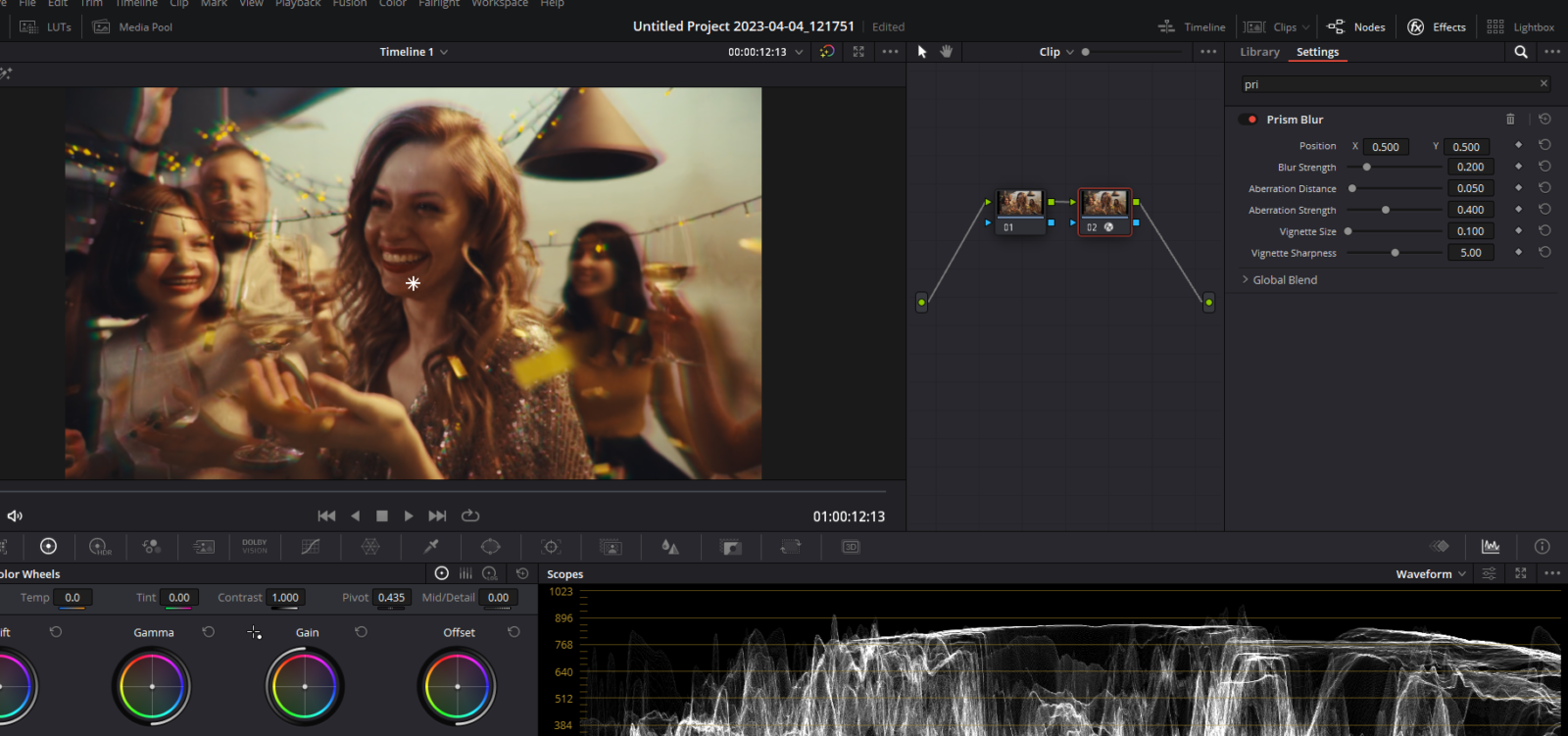1568x736 pixels.
Task: Open the Motion Effects palette
Action: click(x=204, y=547)
